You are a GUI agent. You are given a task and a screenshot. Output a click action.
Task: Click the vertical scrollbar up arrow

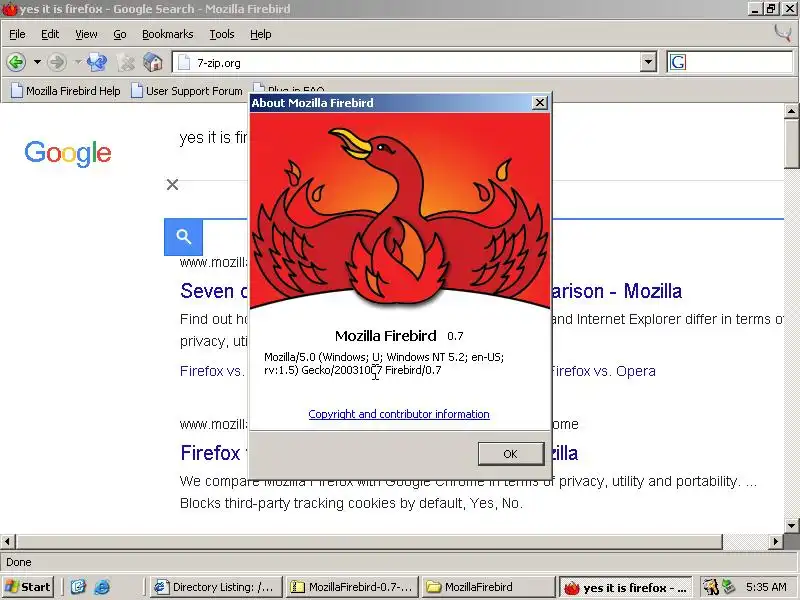791,111
